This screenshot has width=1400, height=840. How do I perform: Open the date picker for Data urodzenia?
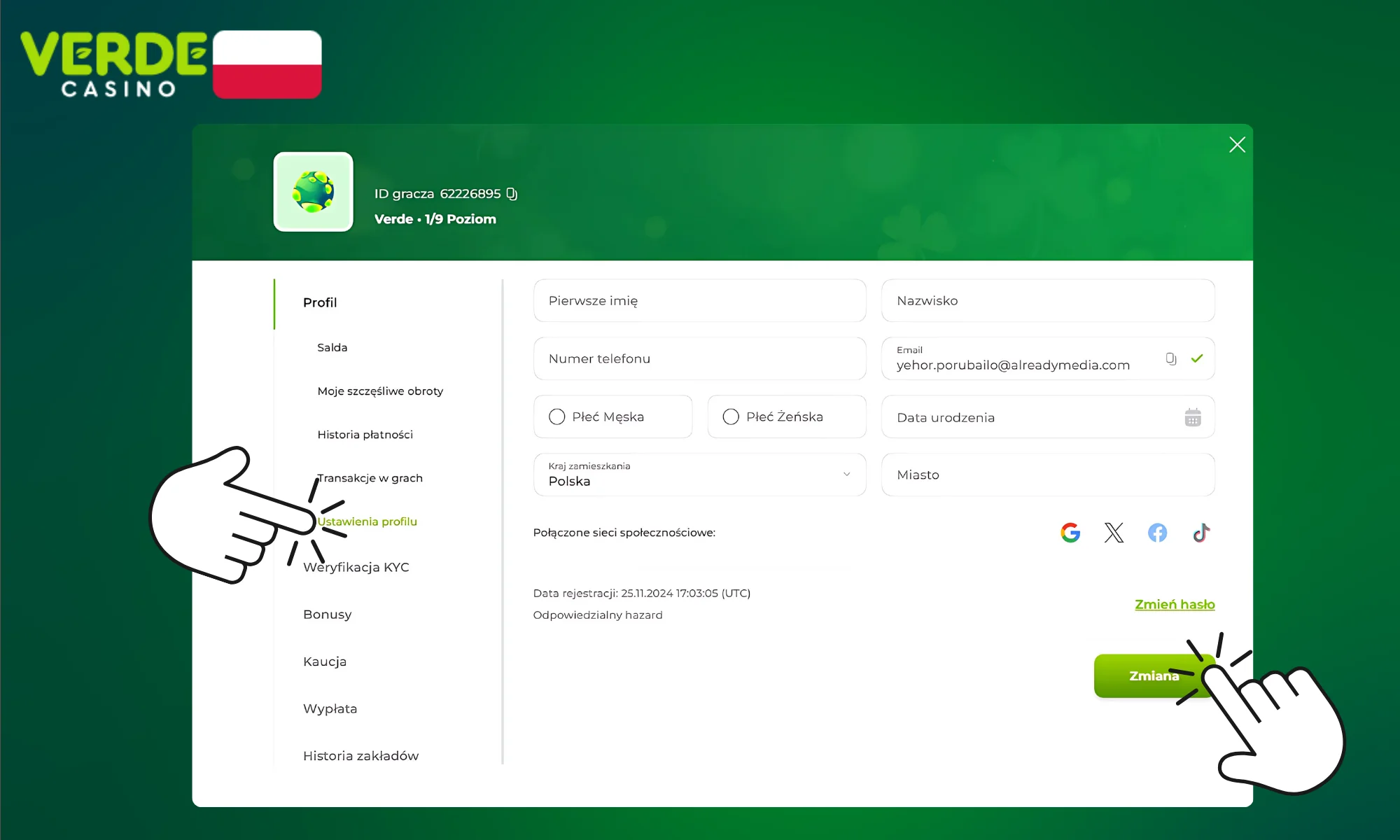(1193, 417)
